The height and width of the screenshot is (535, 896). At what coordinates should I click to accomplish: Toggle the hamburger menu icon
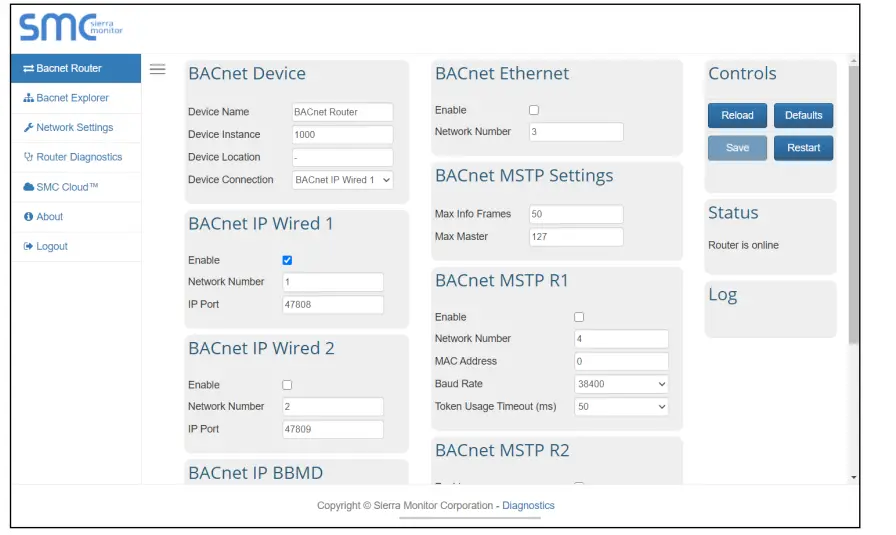[x=158, y=69]
